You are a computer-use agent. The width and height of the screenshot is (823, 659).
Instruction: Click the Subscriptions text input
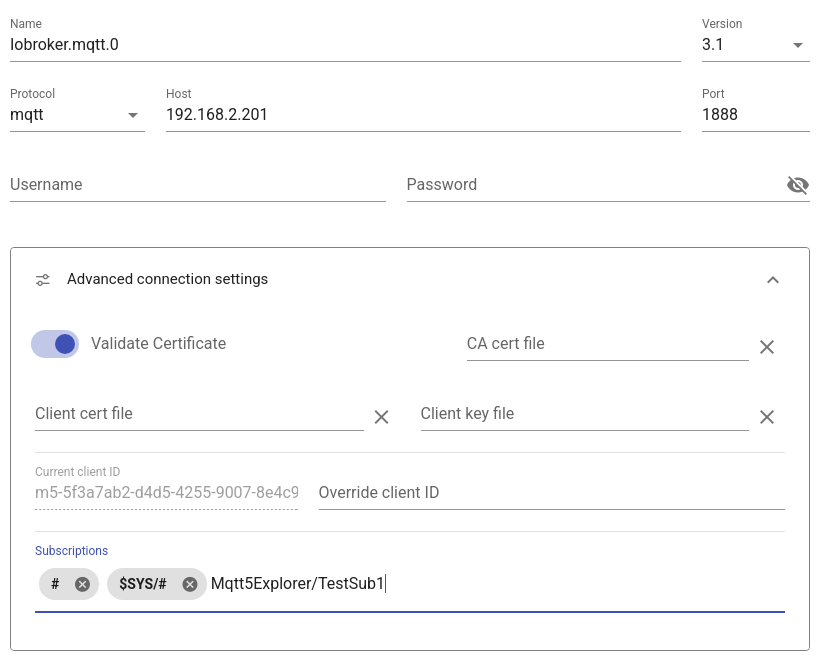(580, 584)
